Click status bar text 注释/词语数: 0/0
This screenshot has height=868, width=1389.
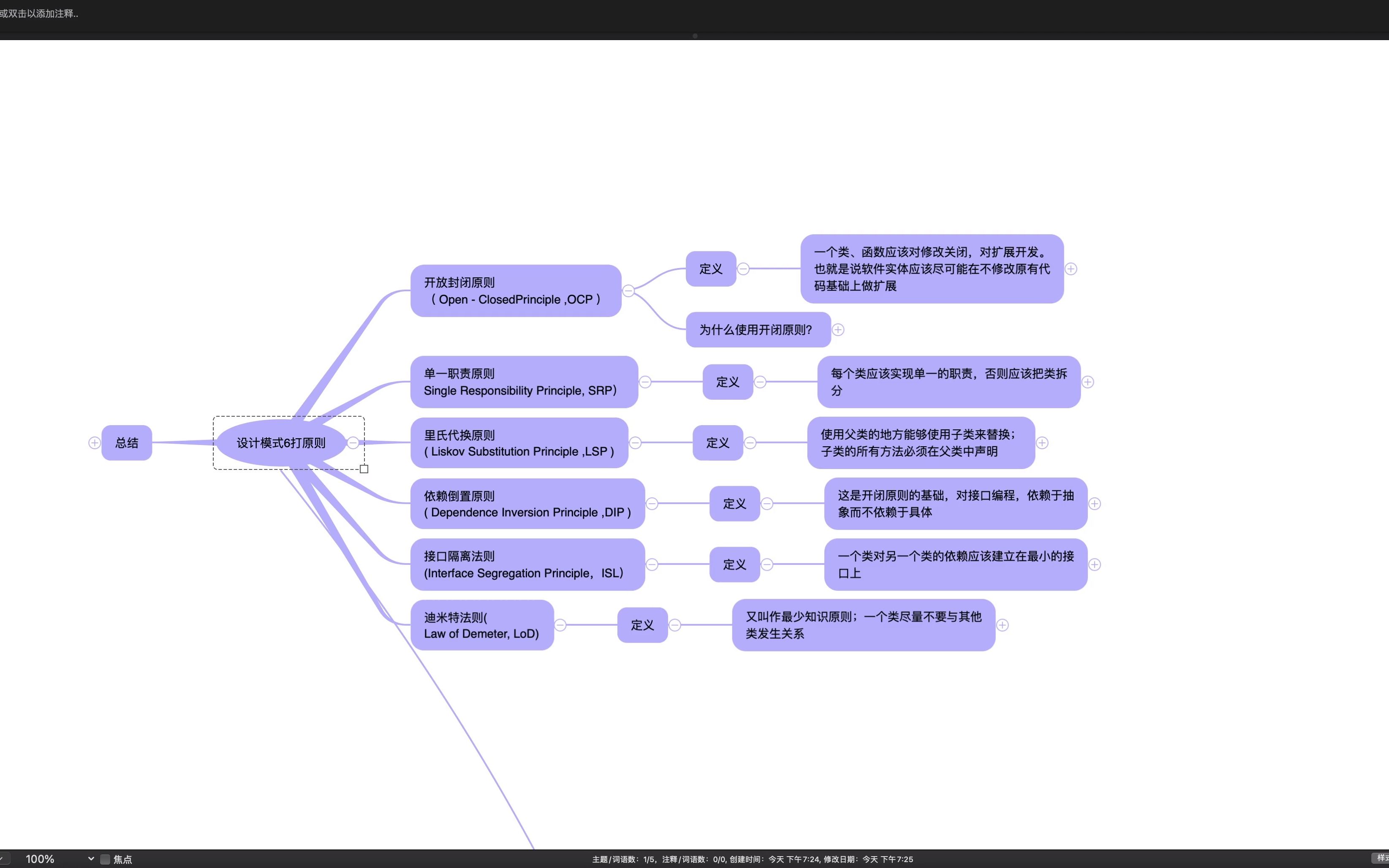[693, 860]
